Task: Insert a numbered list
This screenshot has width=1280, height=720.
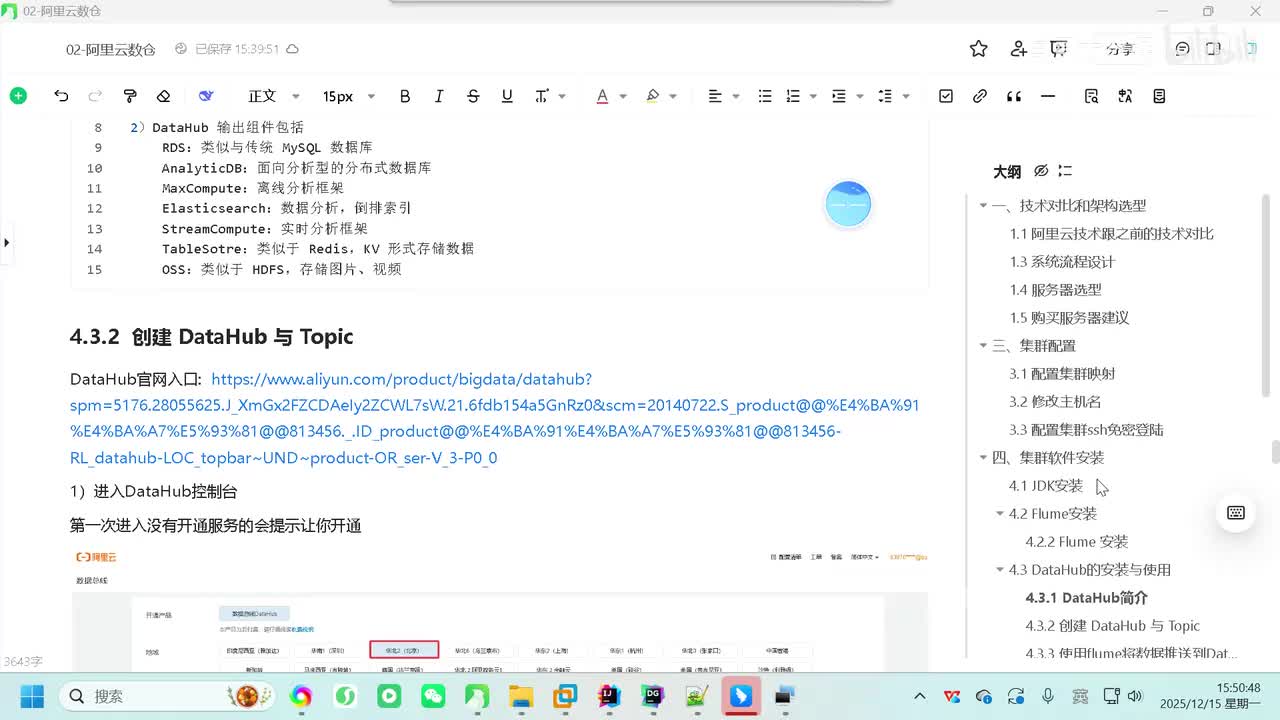Action: (x=793, y=96)
